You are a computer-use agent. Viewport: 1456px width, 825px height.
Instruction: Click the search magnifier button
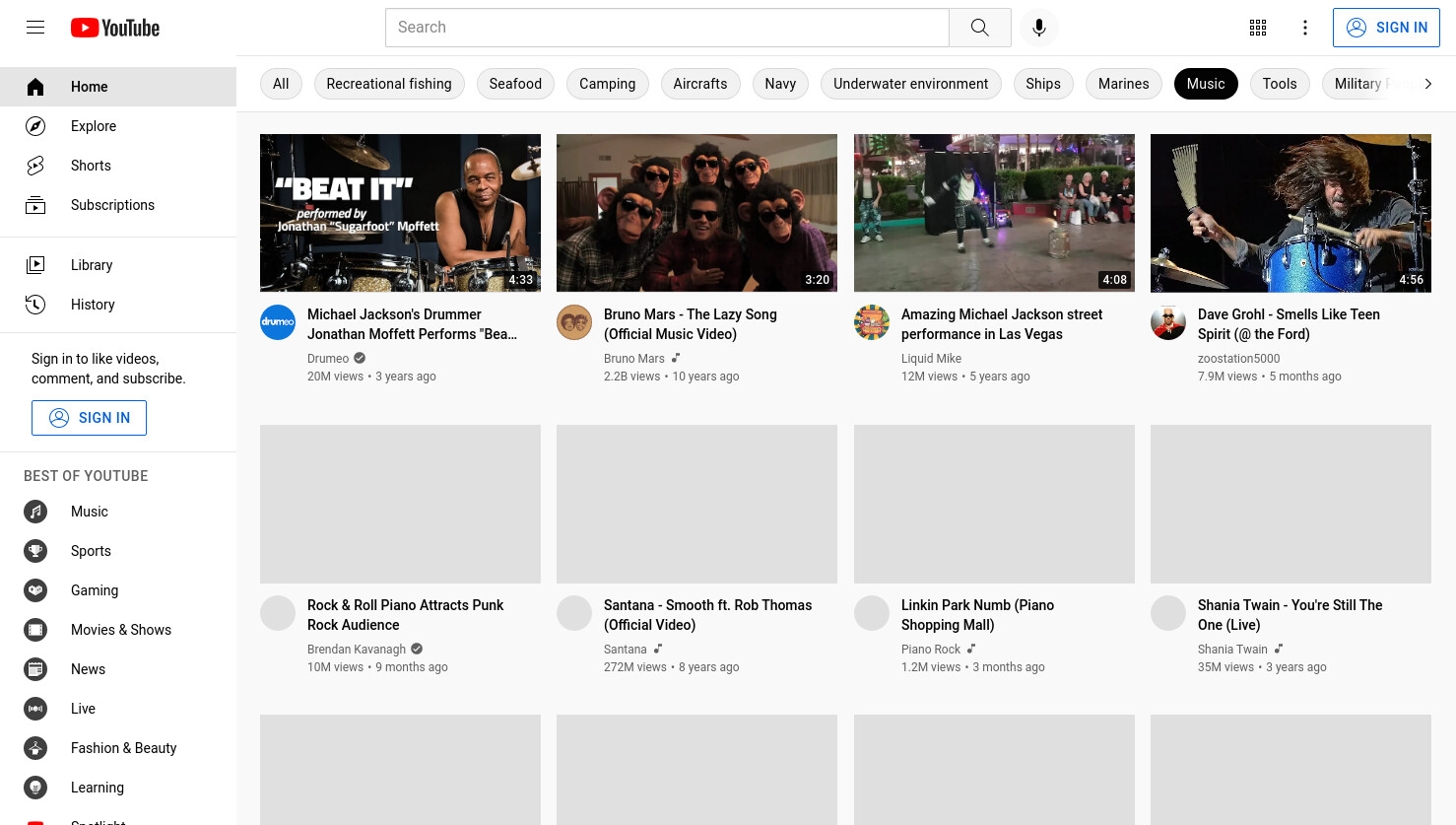[979, 28]
